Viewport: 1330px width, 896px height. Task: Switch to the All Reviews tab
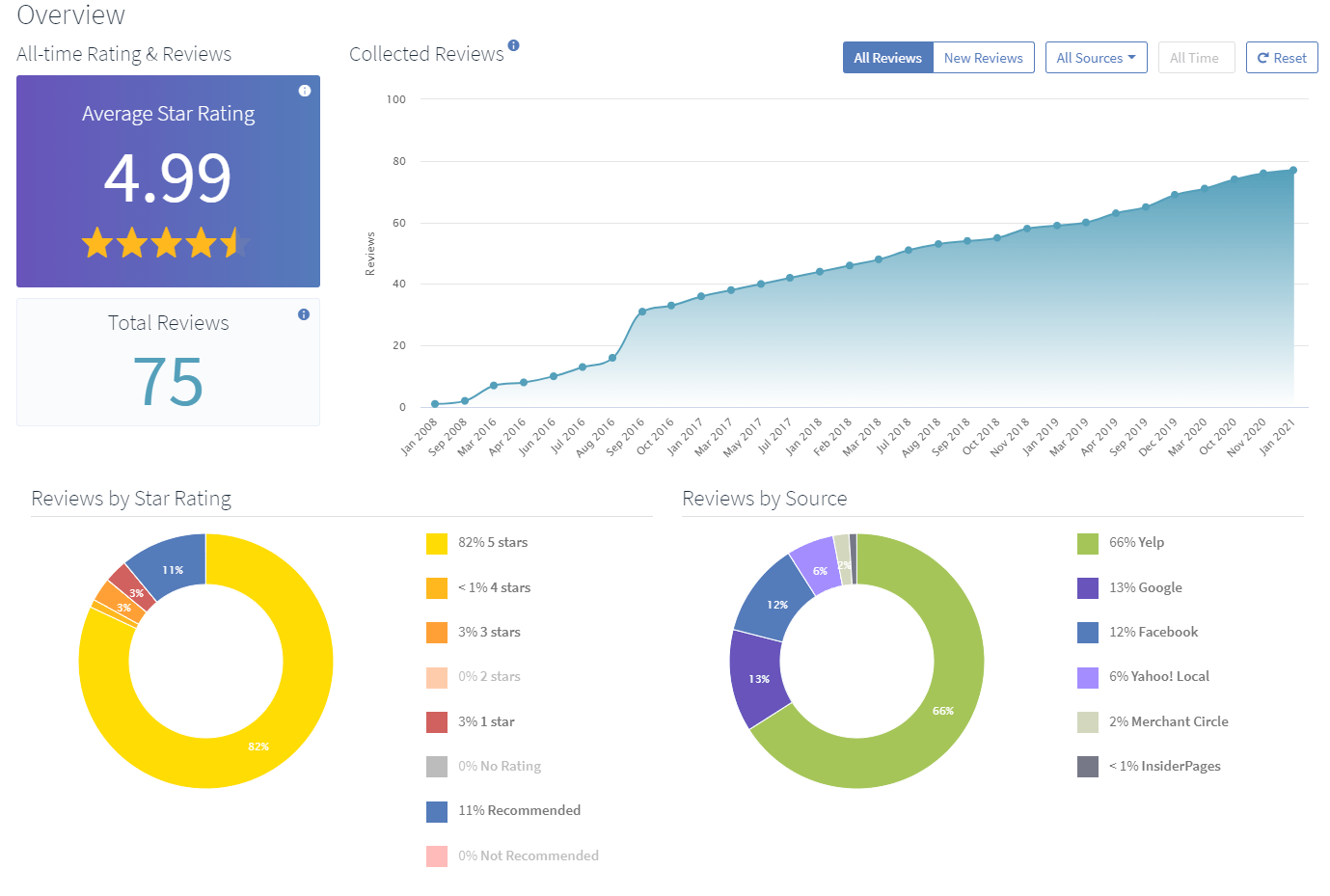tap(887, 58)
